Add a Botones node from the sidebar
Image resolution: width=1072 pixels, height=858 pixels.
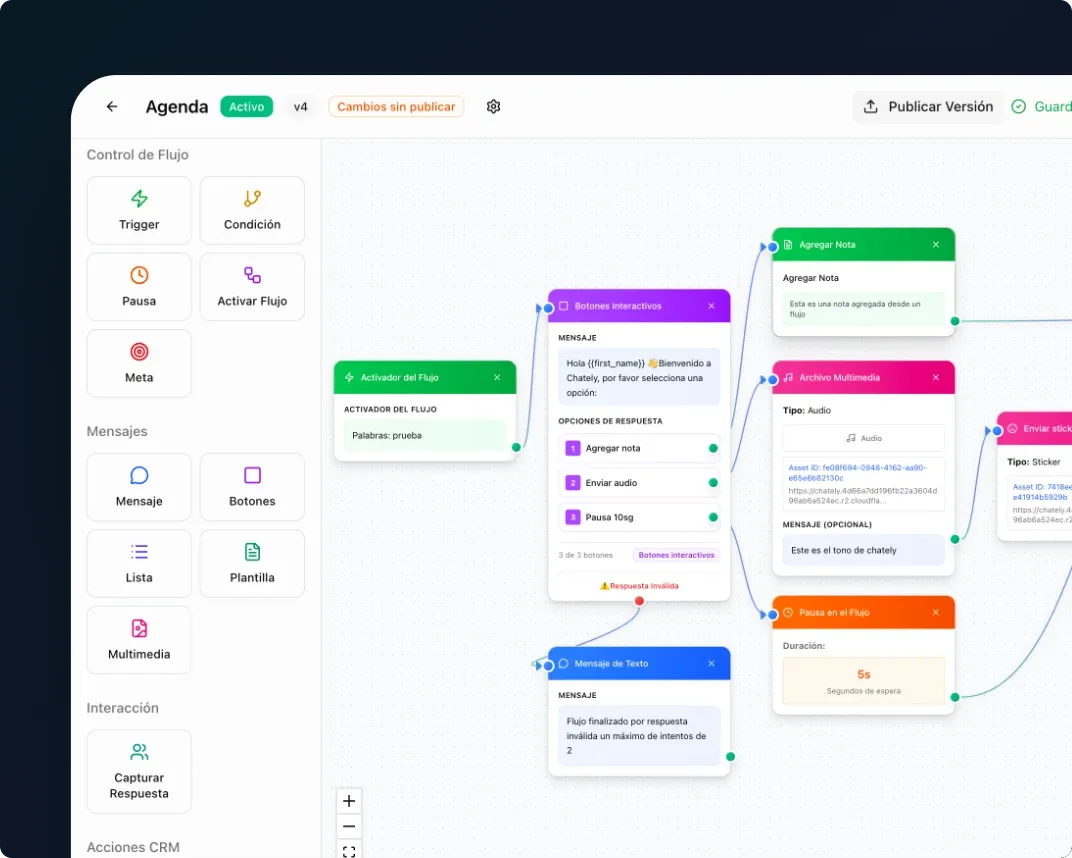[252, 487]
